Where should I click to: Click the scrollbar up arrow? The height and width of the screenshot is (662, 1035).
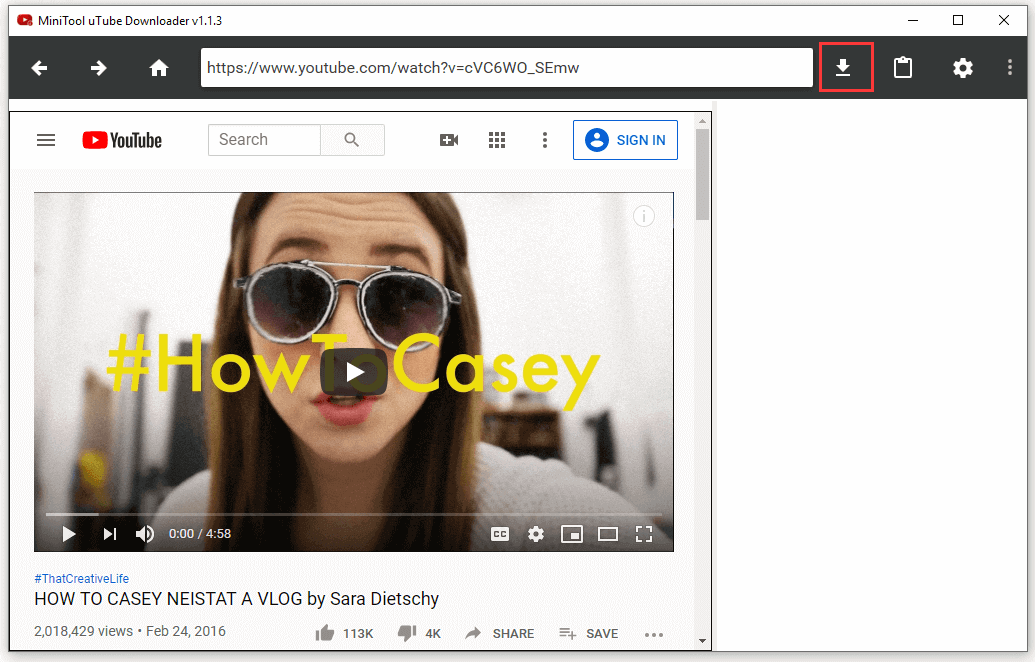tap(702, 121)
